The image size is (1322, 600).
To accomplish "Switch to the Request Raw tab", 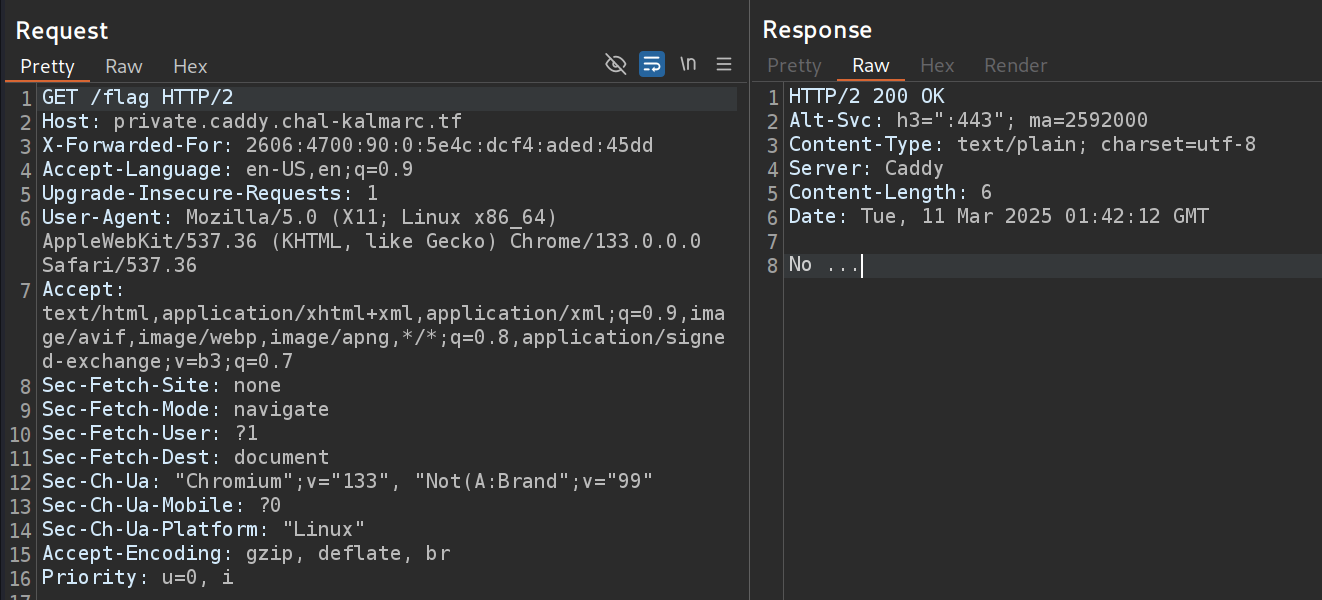I will [124, 66].
